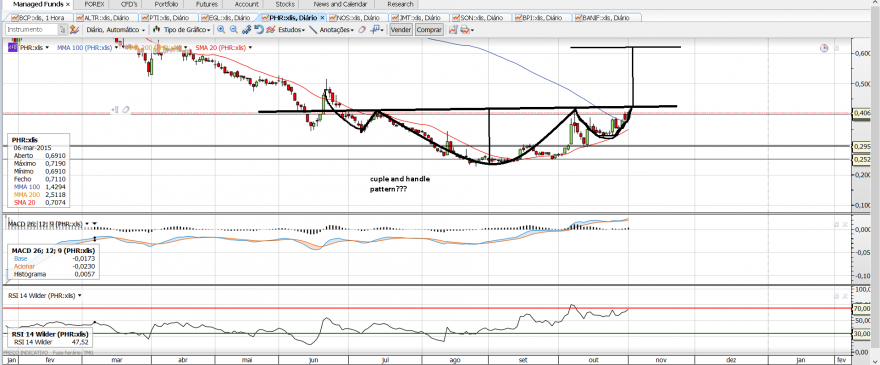Maximize the RSI indicator panel

pos(836,295)
